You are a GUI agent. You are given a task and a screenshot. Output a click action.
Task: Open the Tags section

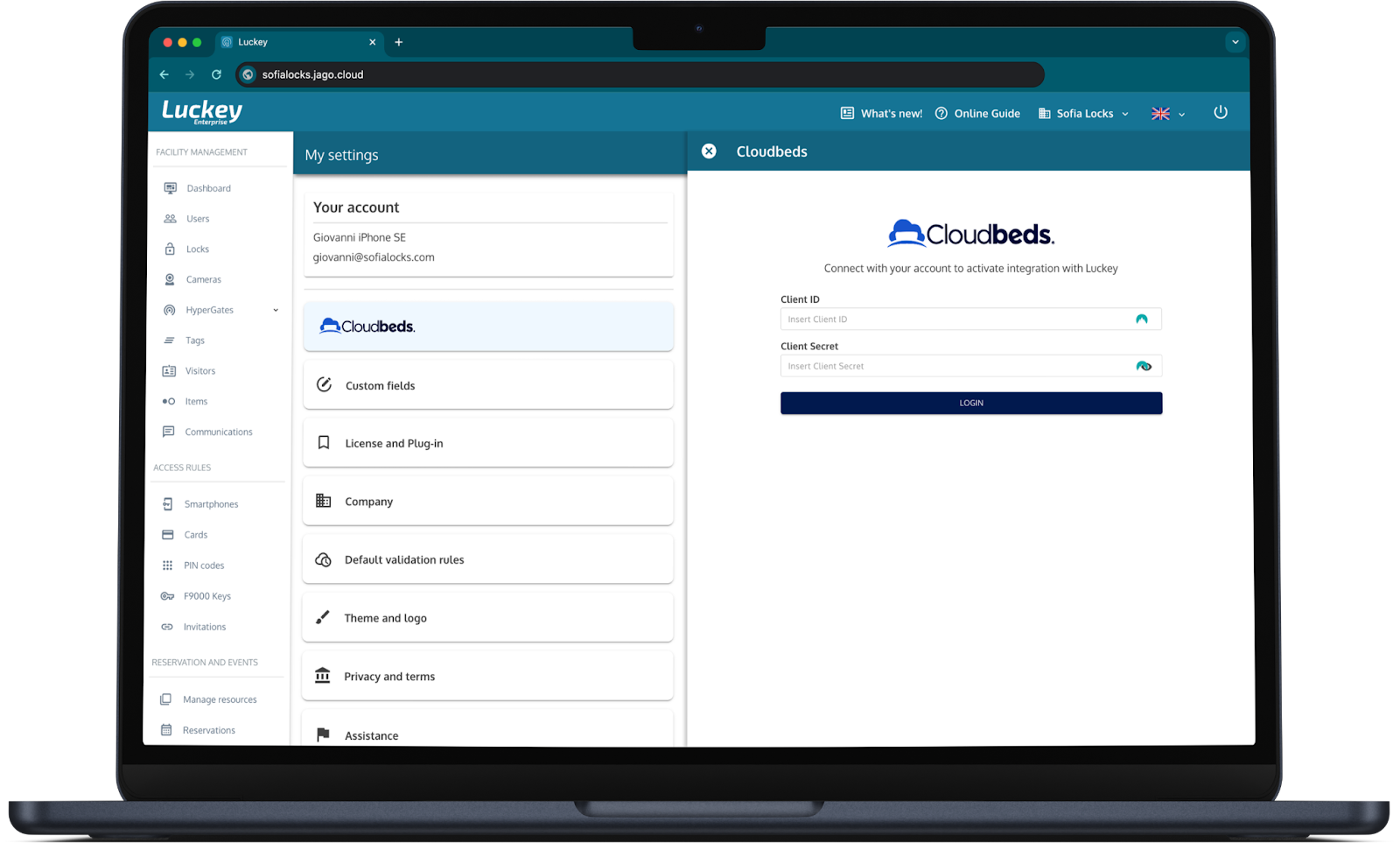tap(194, 341)
